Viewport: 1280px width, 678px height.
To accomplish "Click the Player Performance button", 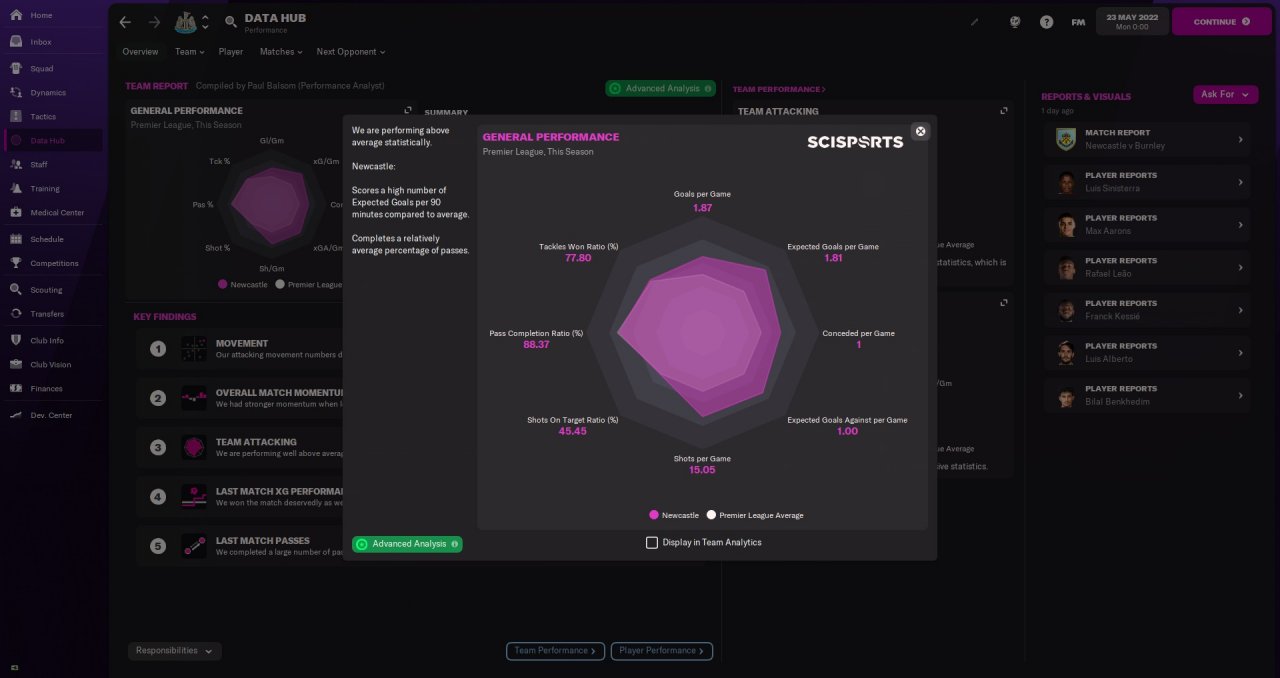I will click(x=662, y=651).
